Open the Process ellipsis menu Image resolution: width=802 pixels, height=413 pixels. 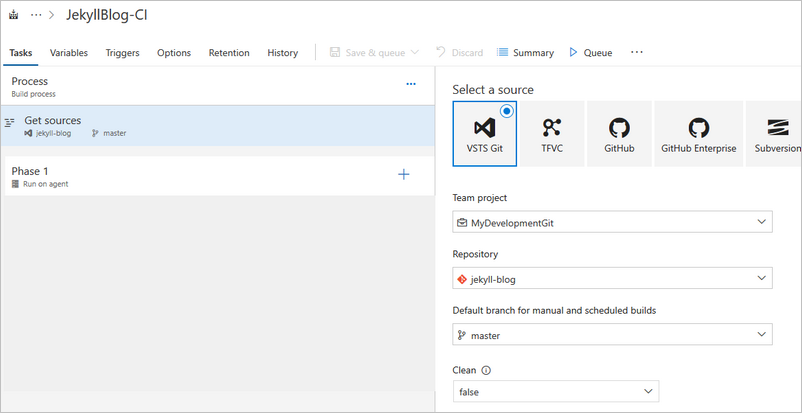point(411,85)
